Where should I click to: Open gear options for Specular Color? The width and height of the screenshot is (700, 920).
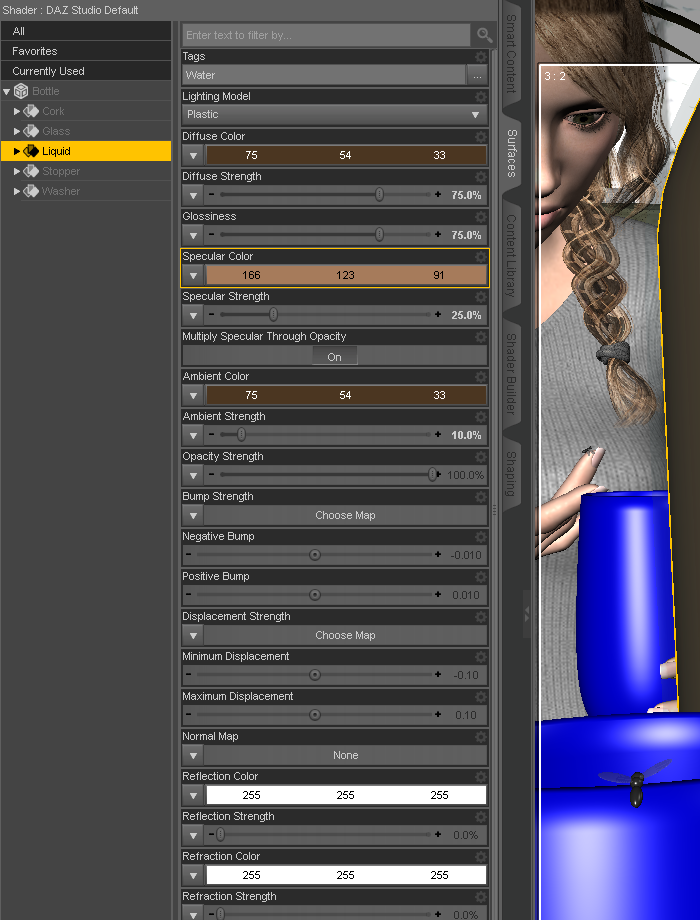click(481, 256)
